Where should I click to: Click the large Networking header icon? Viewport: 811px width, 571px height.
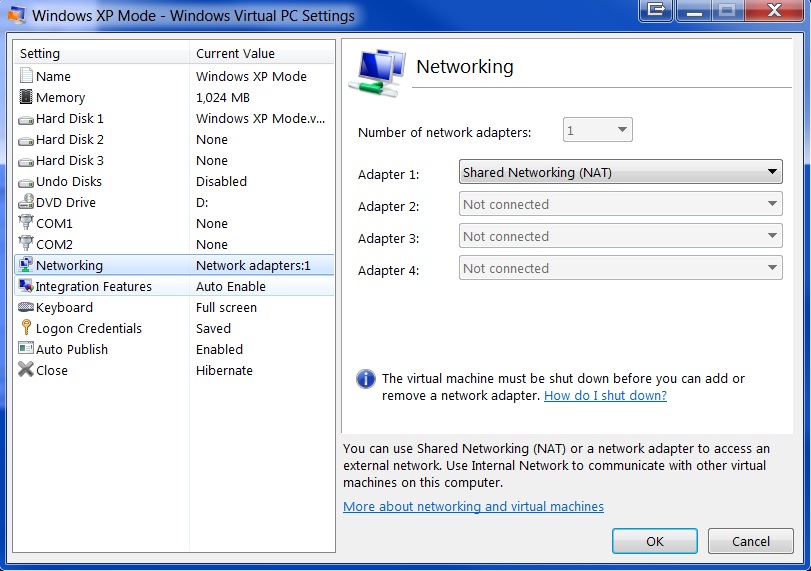coord(377,72)
